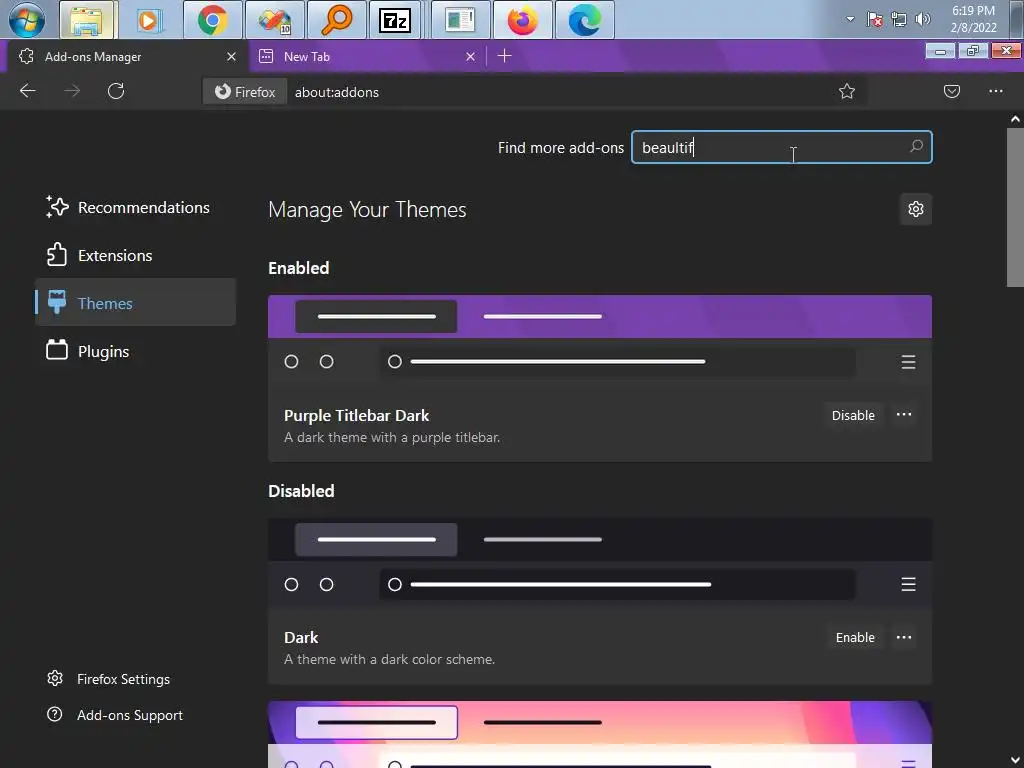Click the Dark theme title text
The width and height of the screenshot is (1024, 768).
click(x=301, y=637)
